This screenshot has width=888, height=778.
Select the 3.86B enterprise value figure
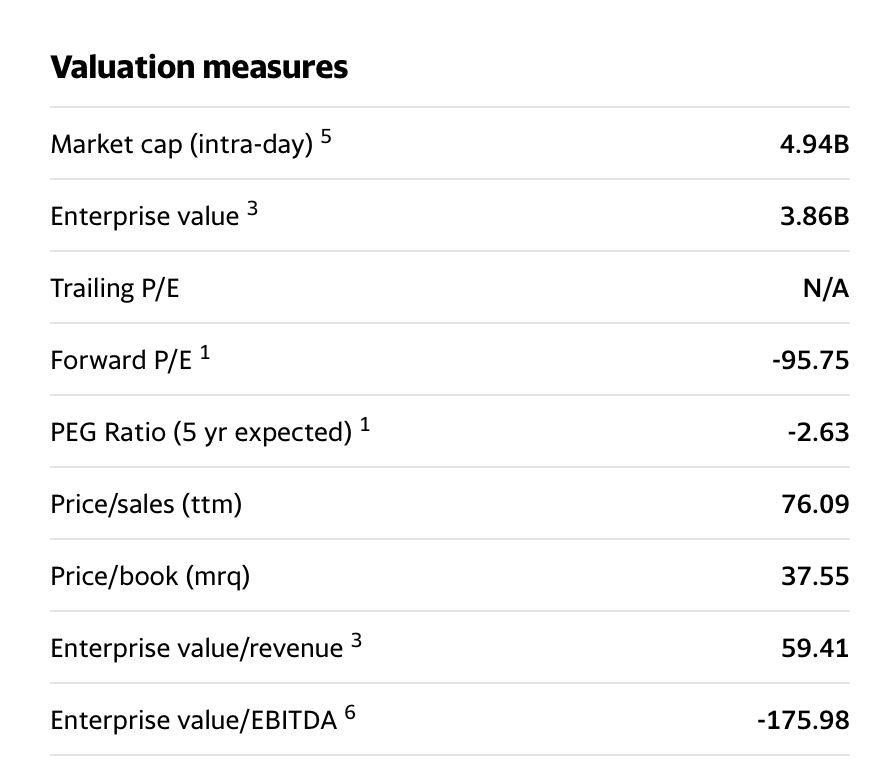click(815, 216)
